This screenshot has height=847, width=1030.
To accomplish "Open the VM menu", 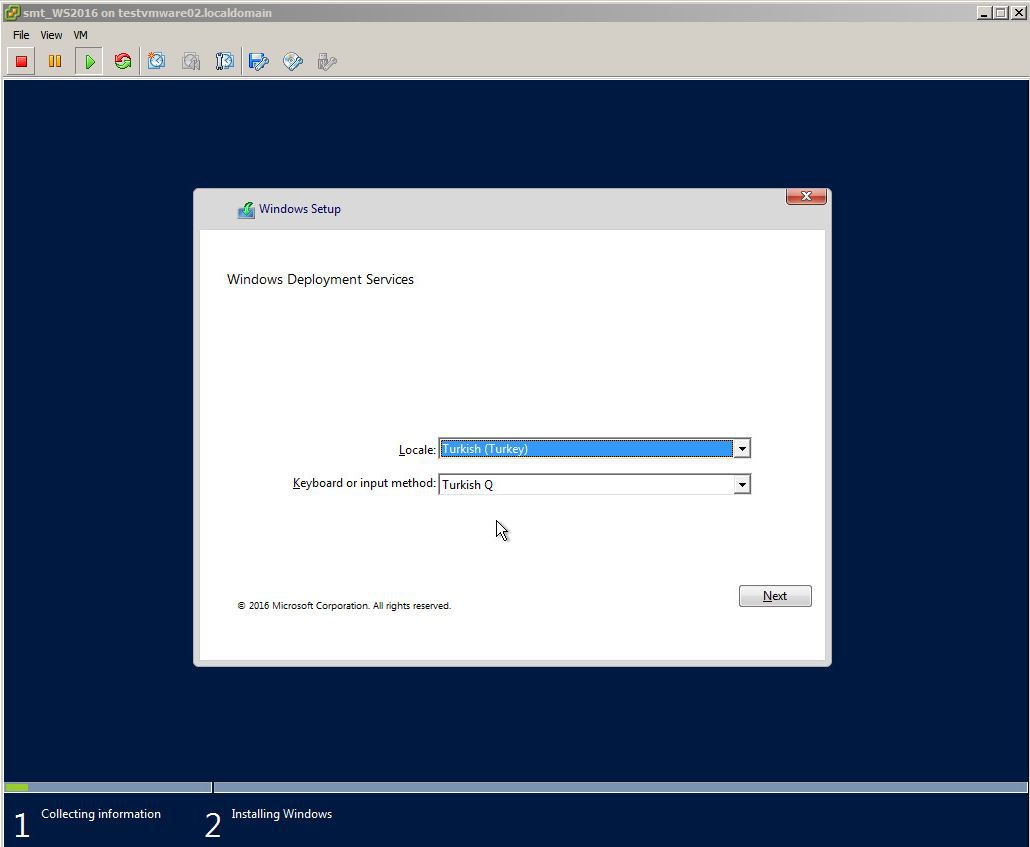I will [x=80, y=34].
